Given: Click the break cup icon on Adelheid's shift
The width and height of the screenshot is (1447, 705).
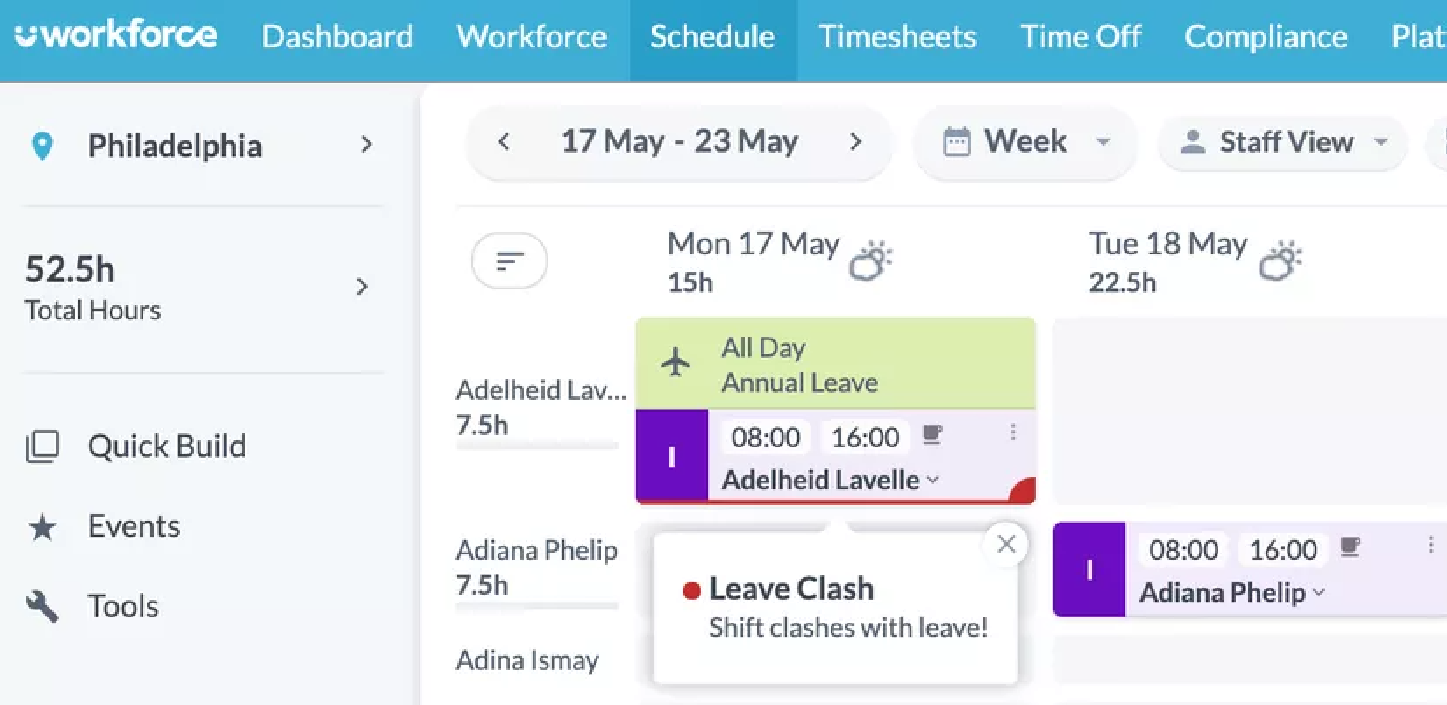Looking at the screenshot, I should click(x=932, y=432).
